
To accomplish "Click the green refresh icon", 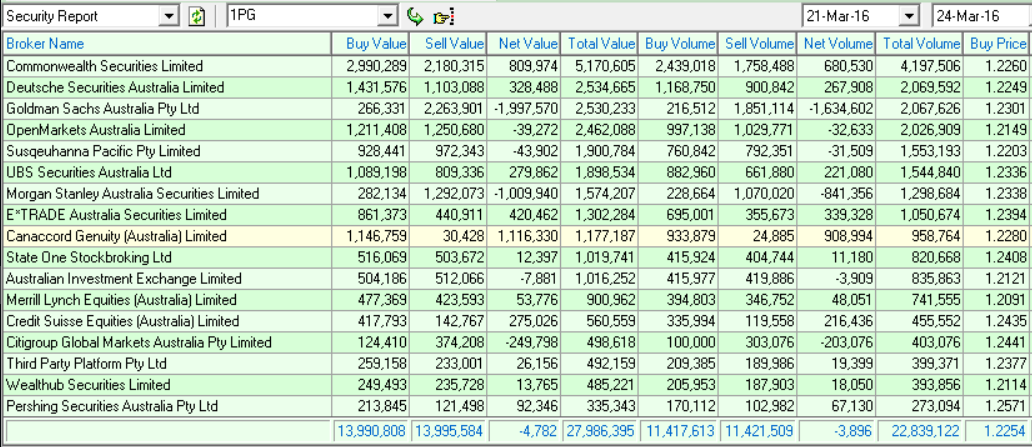I will pos(197,16).
